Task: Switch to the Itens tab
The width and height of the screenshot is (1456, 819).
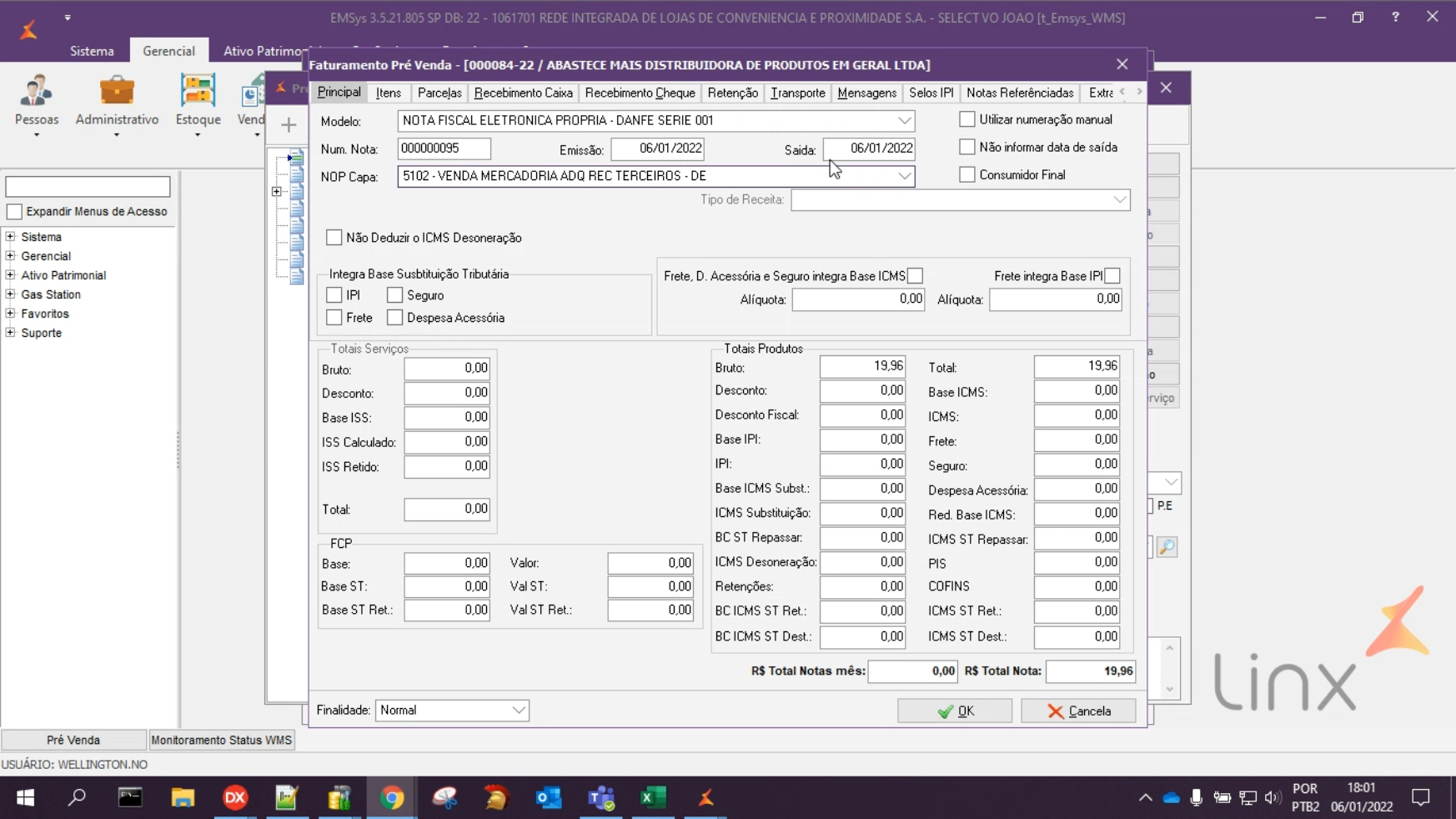Action: click(x=388, y=93)
